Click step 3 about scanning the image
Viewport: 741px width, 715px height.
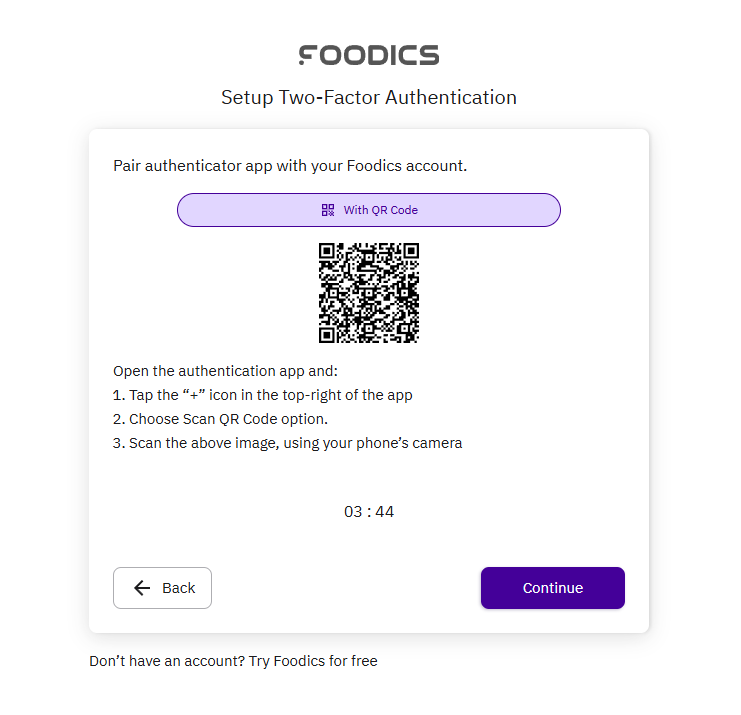coord(288,443)
